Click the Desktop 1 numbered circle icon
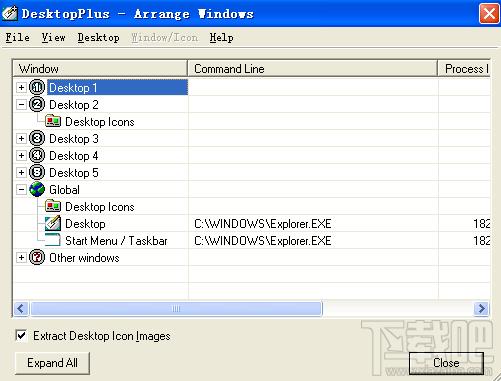501x381 pixels. [x=37, y=88]
